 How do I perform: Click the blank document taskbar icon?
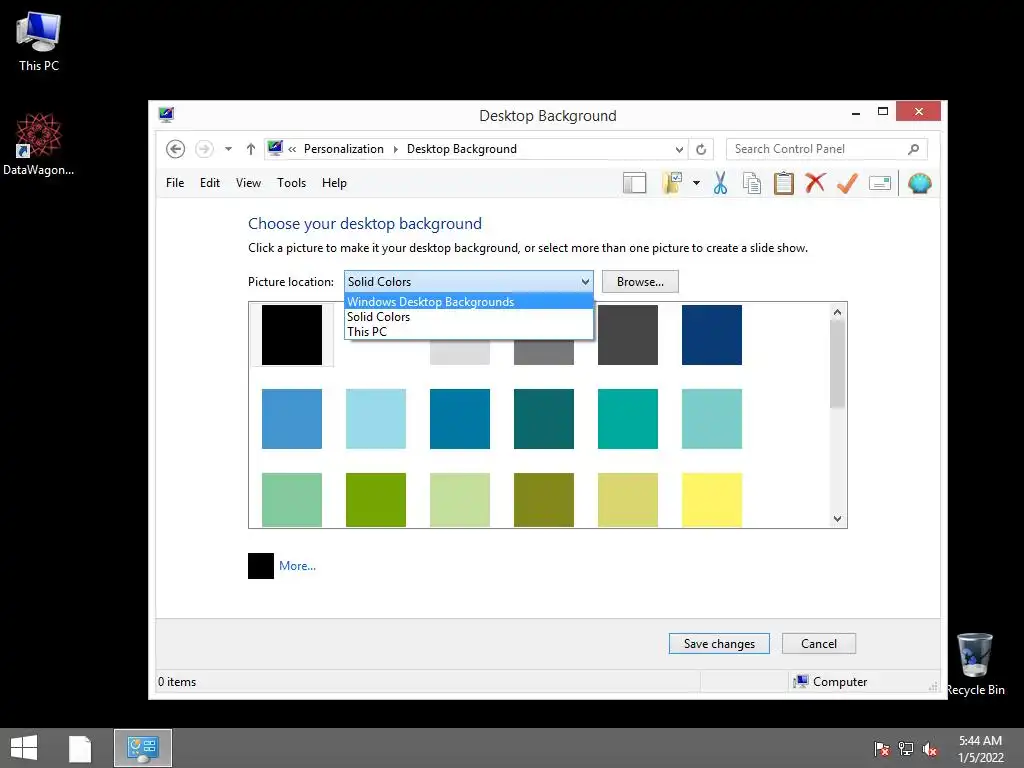click(x=80, y=748)
